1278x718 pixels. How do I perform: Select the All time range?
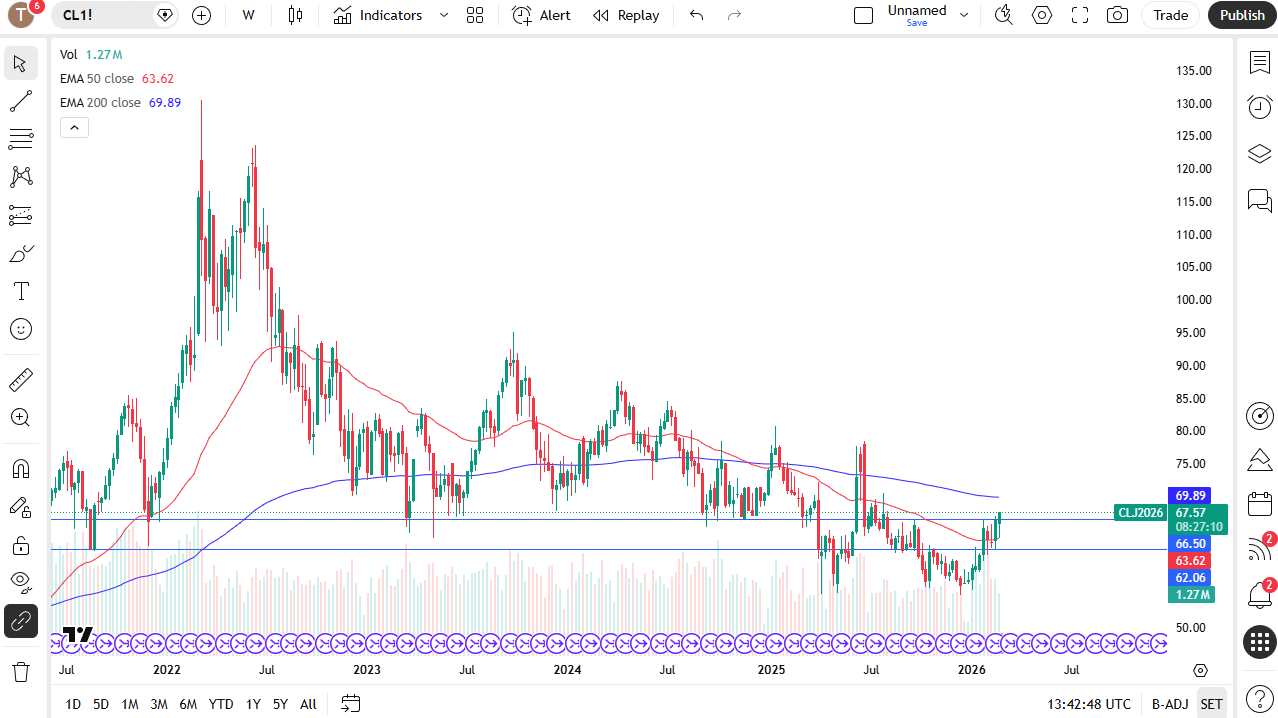(308, 704)
